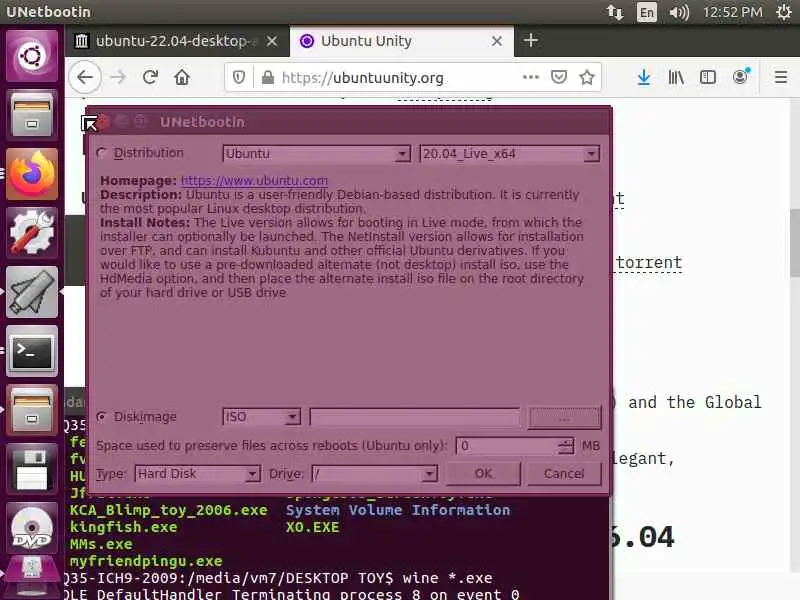Open network indicator in top panel
800x600 pixels.
pyautogui.click(x=615, y=12)
